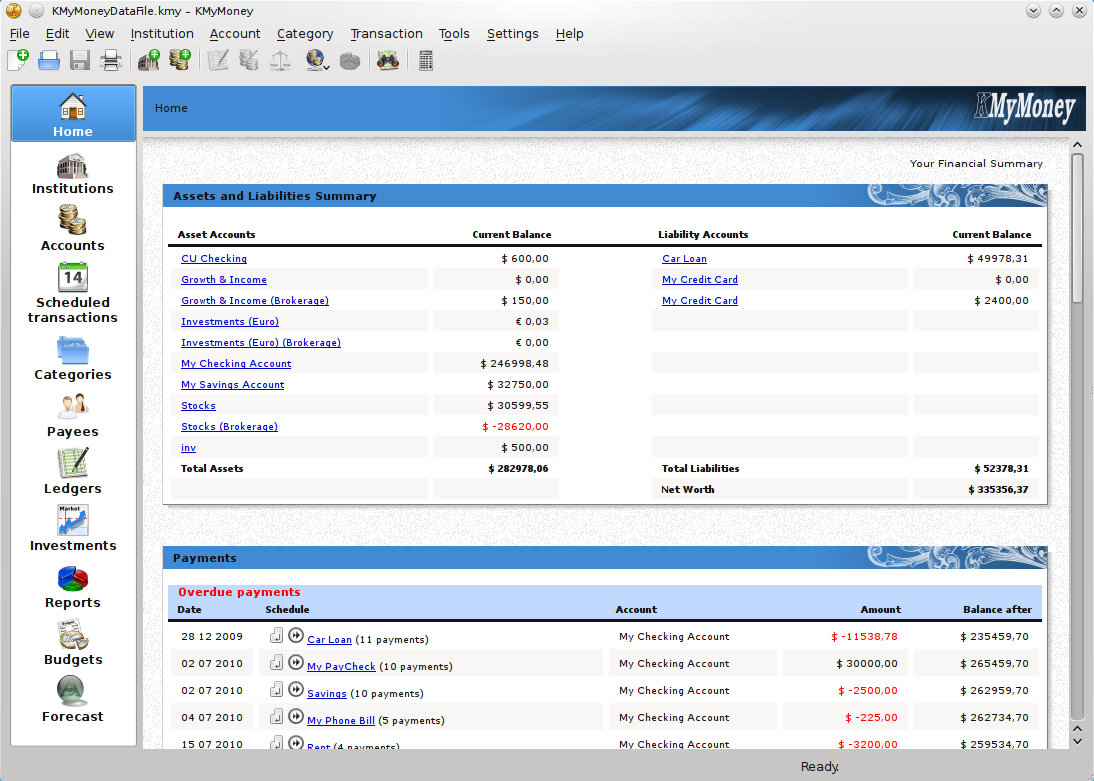
Task: Open the Car Loan liability account link
Action: (684, 259)
